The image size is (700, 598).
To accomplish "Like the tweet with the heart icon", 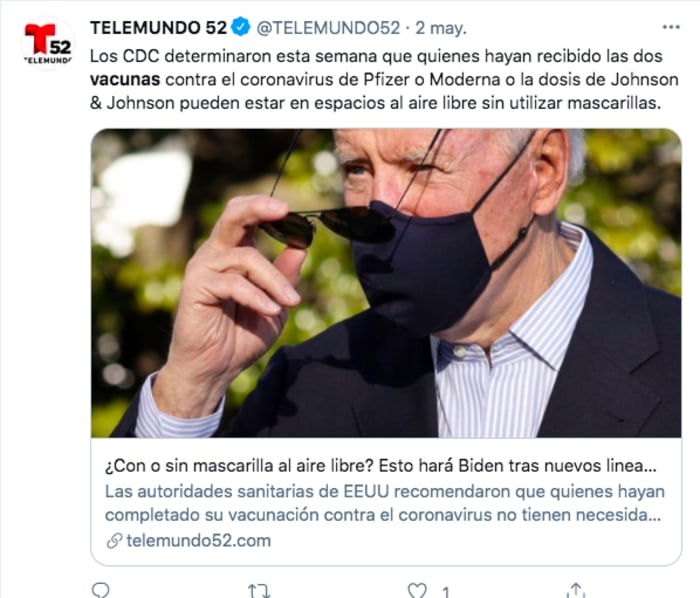I will (417, 591).
